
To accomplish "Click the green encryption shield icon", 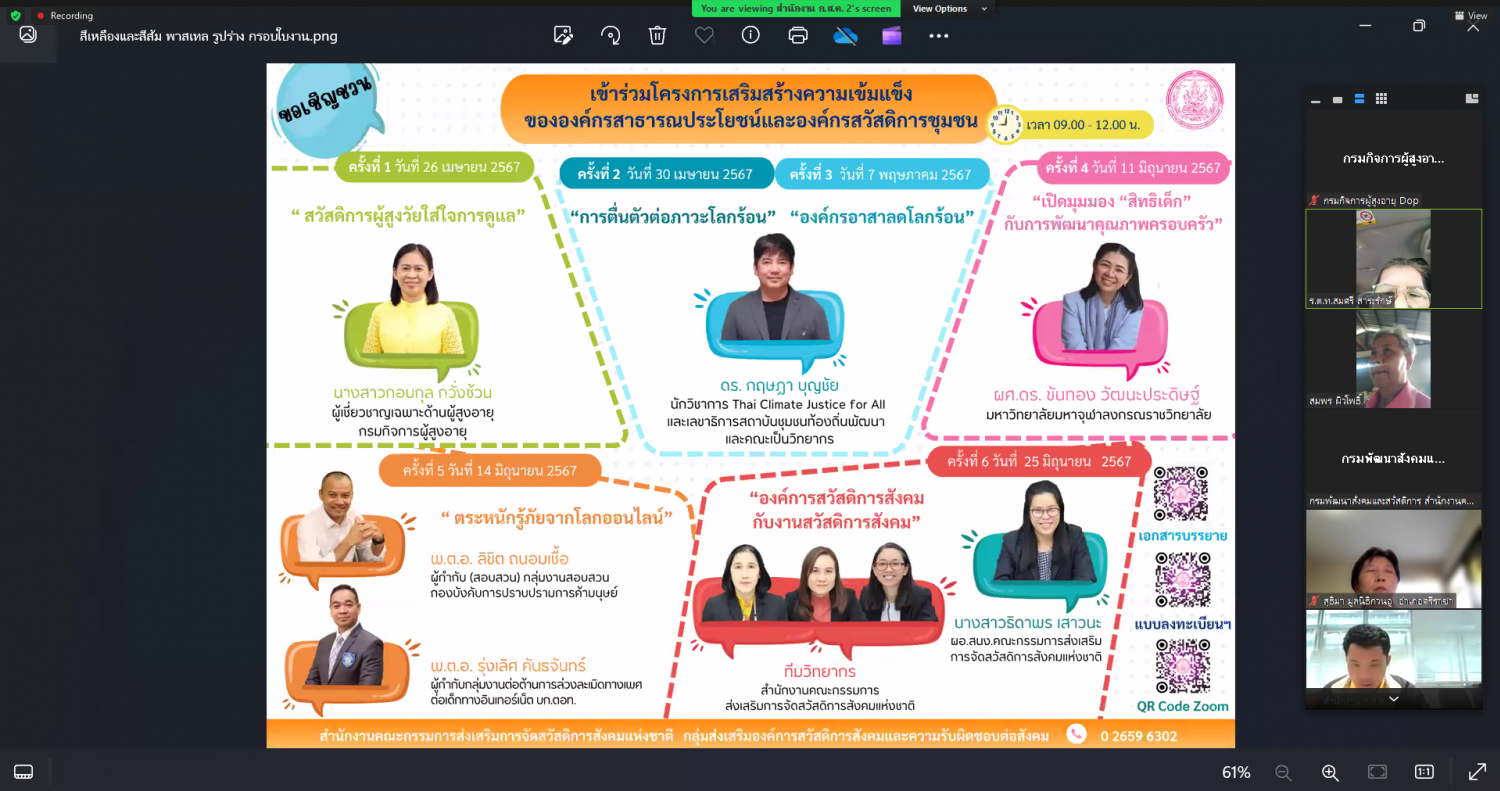I will click(x=15, y=15).
